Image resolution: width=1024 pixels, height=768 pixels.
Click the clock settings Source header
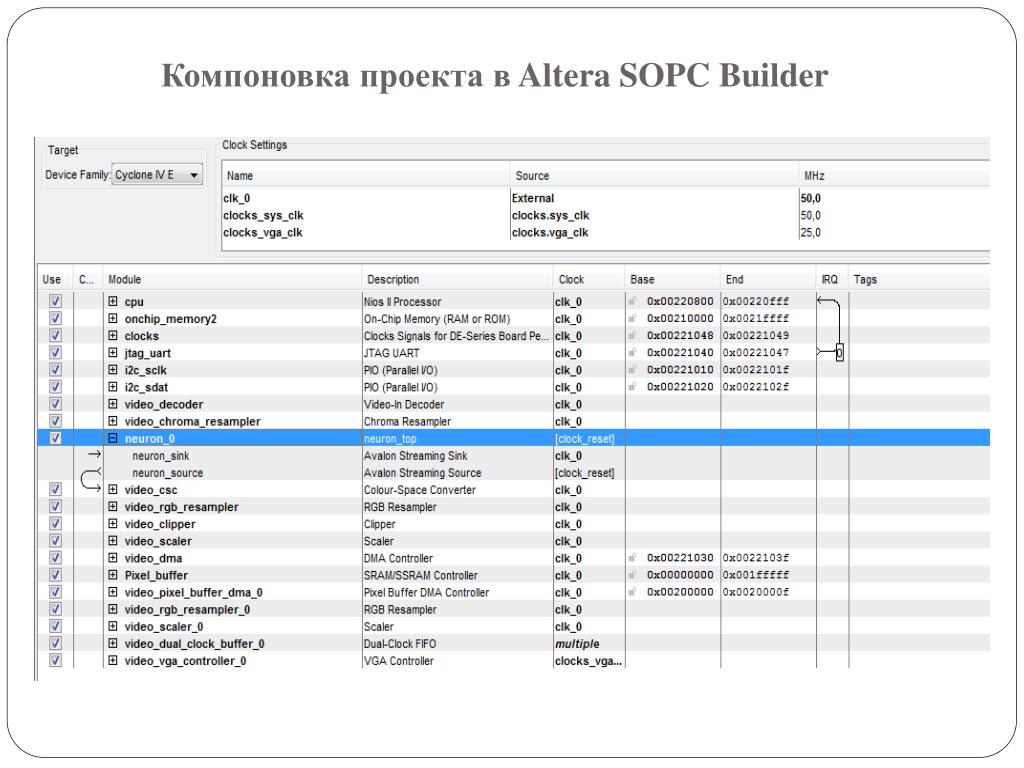pos(654,176)
